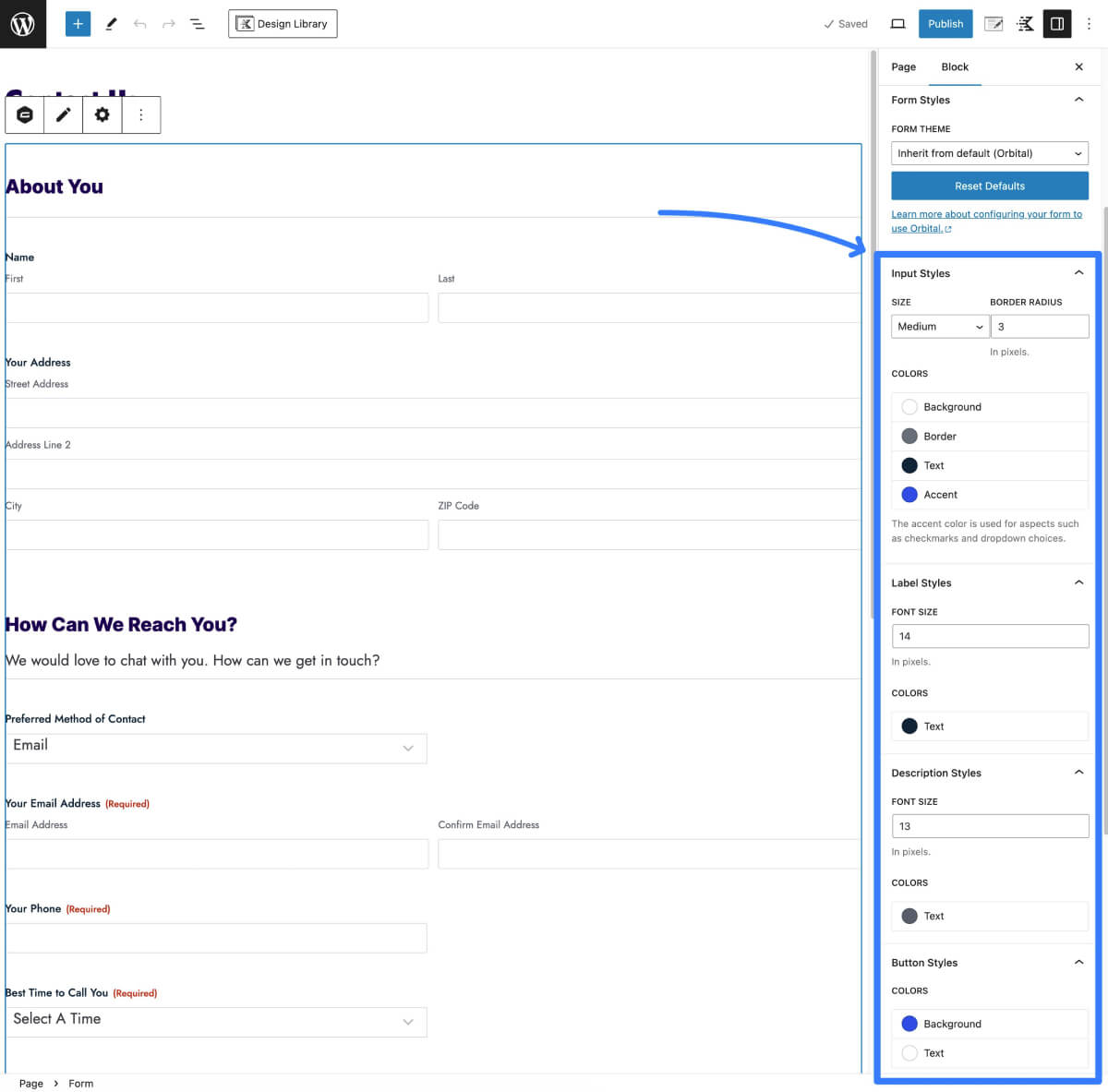
Task: Close the settings sidebar
Action: (1079, 66)
